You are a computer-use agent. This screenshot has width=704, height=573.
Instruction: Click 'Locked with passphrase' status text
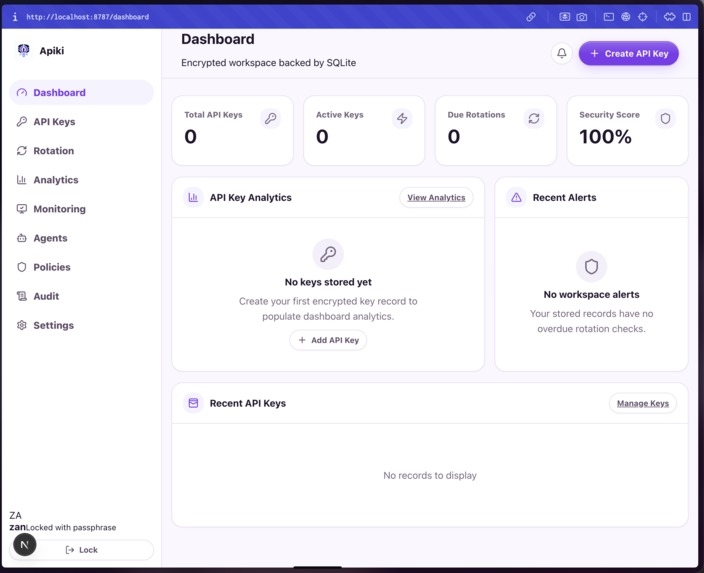tap(71, 528)
